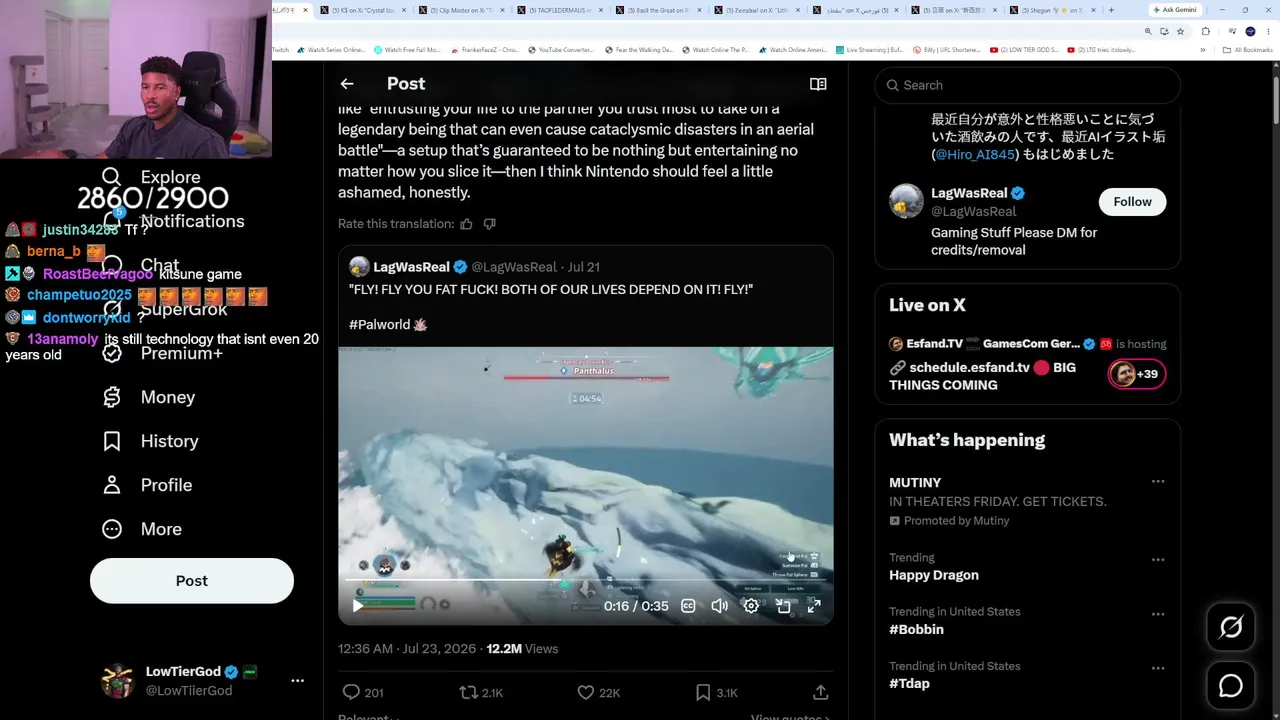
Task: Open the Happy Dragon trending topic
Action: pos(934,575)
